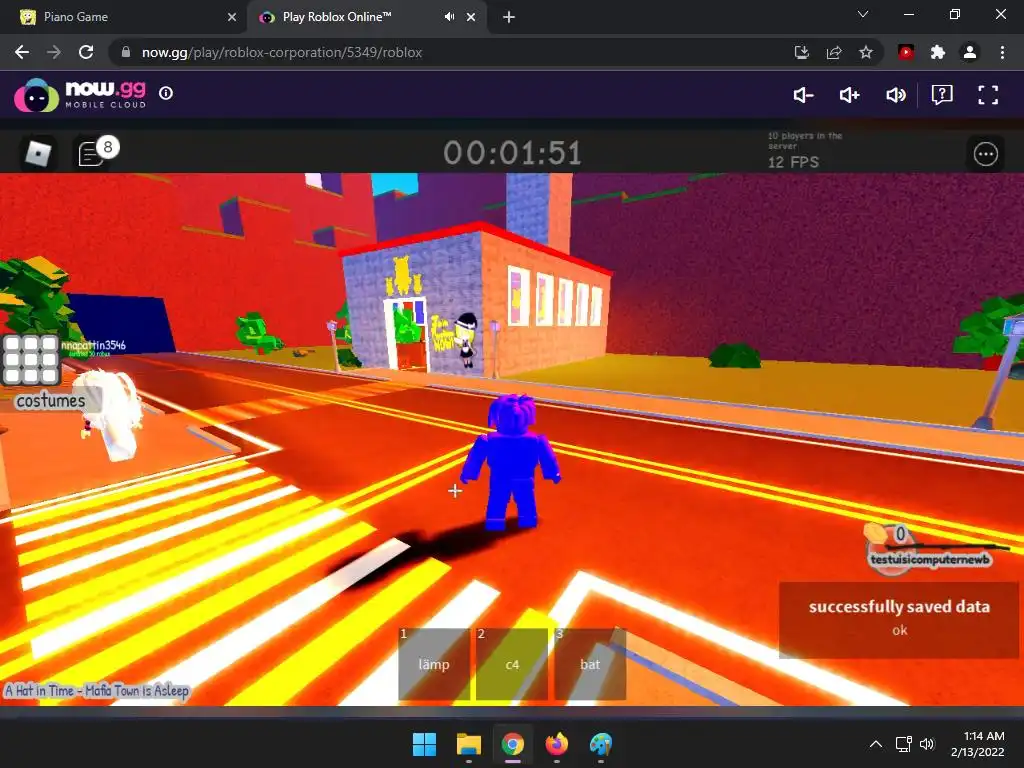This screenshot has height=768, width=1024.
Task: Click Chrome icon in the taskbar
Action: 513,744
